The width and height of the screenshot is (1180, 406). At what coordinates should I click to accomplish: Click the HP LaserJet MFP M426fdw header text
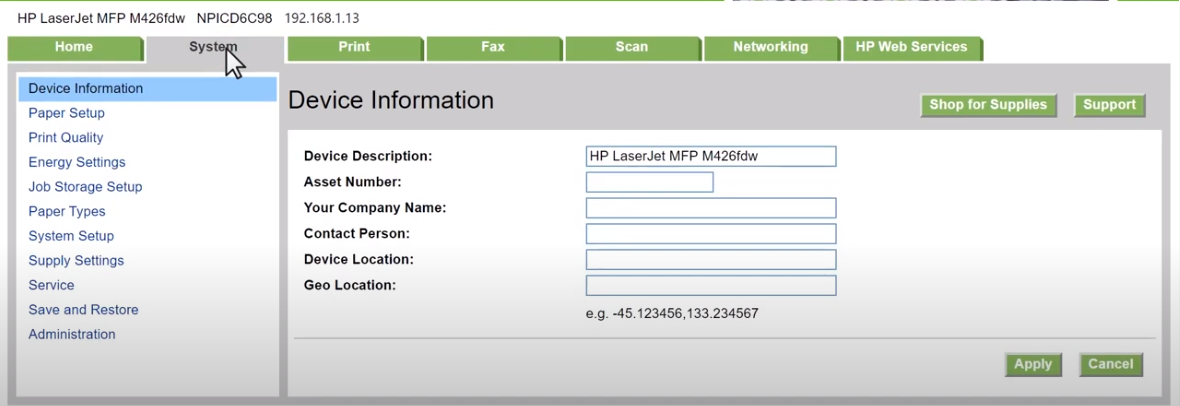tap(102, 18)
